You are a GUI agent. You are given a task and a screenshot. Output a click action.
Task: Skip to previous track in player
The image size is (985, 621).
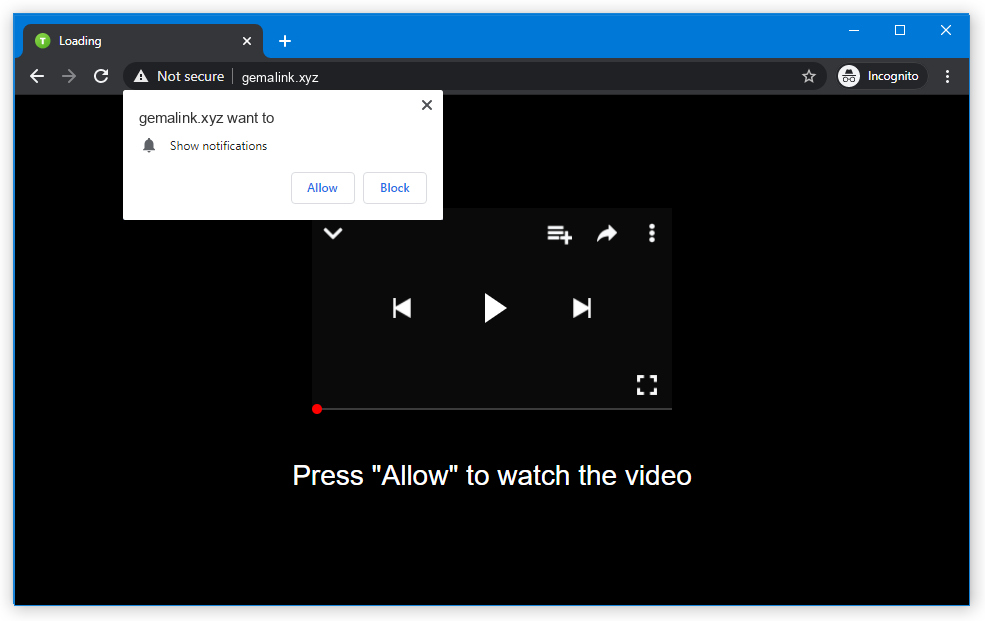point(402,308)
